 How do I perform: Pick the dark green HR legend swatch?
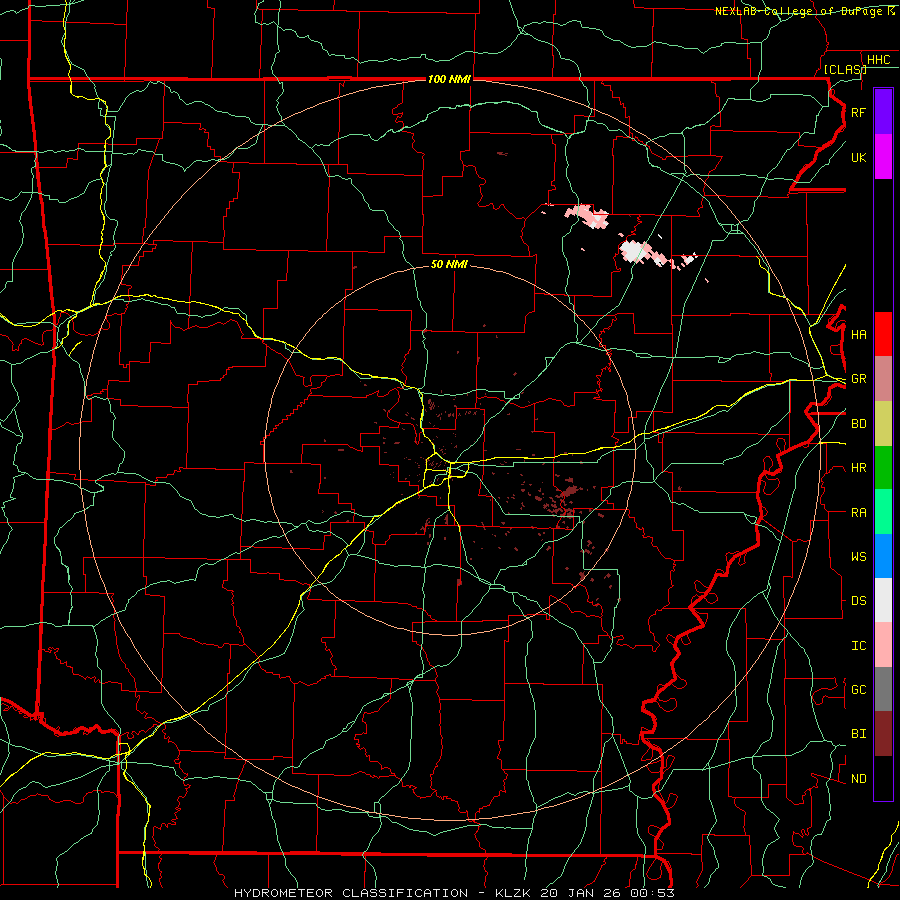point(883,468)
